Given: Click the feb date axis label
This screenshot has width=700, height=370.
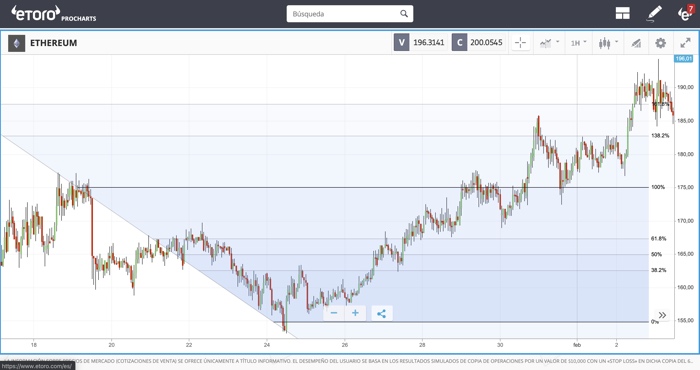Looking at the screenshot, I should [577, 345].
